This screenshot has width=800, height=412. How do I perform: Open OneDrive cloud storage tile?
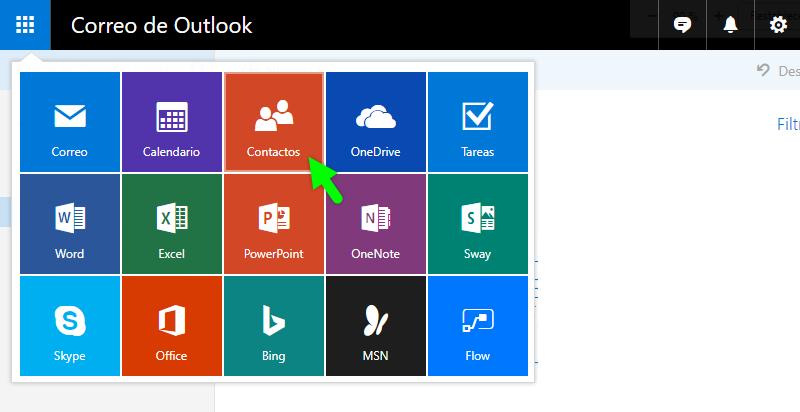[x=376, y=121]
